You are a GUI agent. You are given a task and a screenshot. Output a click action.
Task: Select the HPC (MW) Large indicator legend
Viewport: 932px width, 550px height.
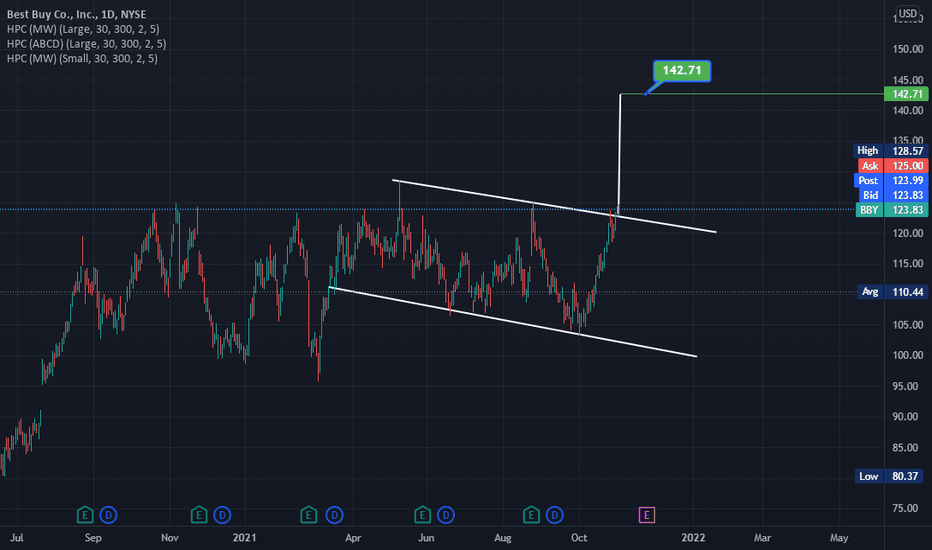click(83, 29)
